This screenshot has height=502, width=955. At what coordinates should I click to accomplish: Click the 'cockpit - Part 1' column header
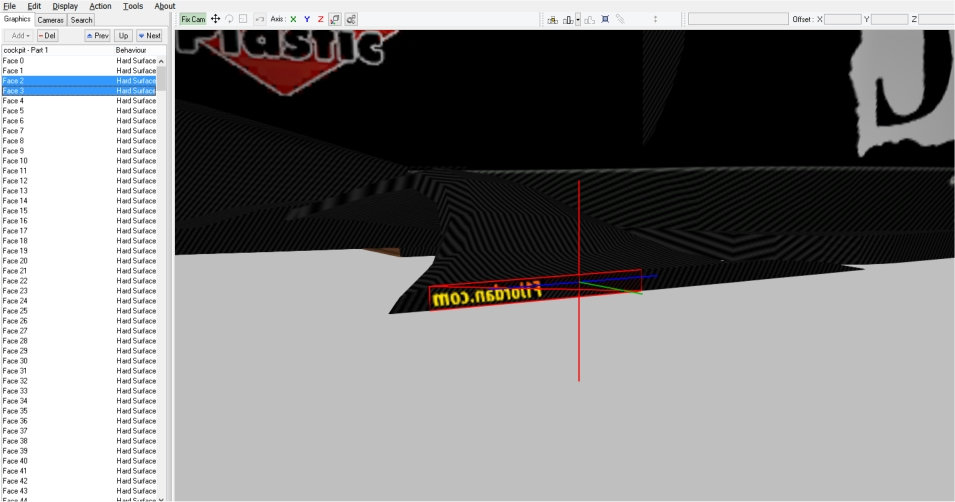57,50
